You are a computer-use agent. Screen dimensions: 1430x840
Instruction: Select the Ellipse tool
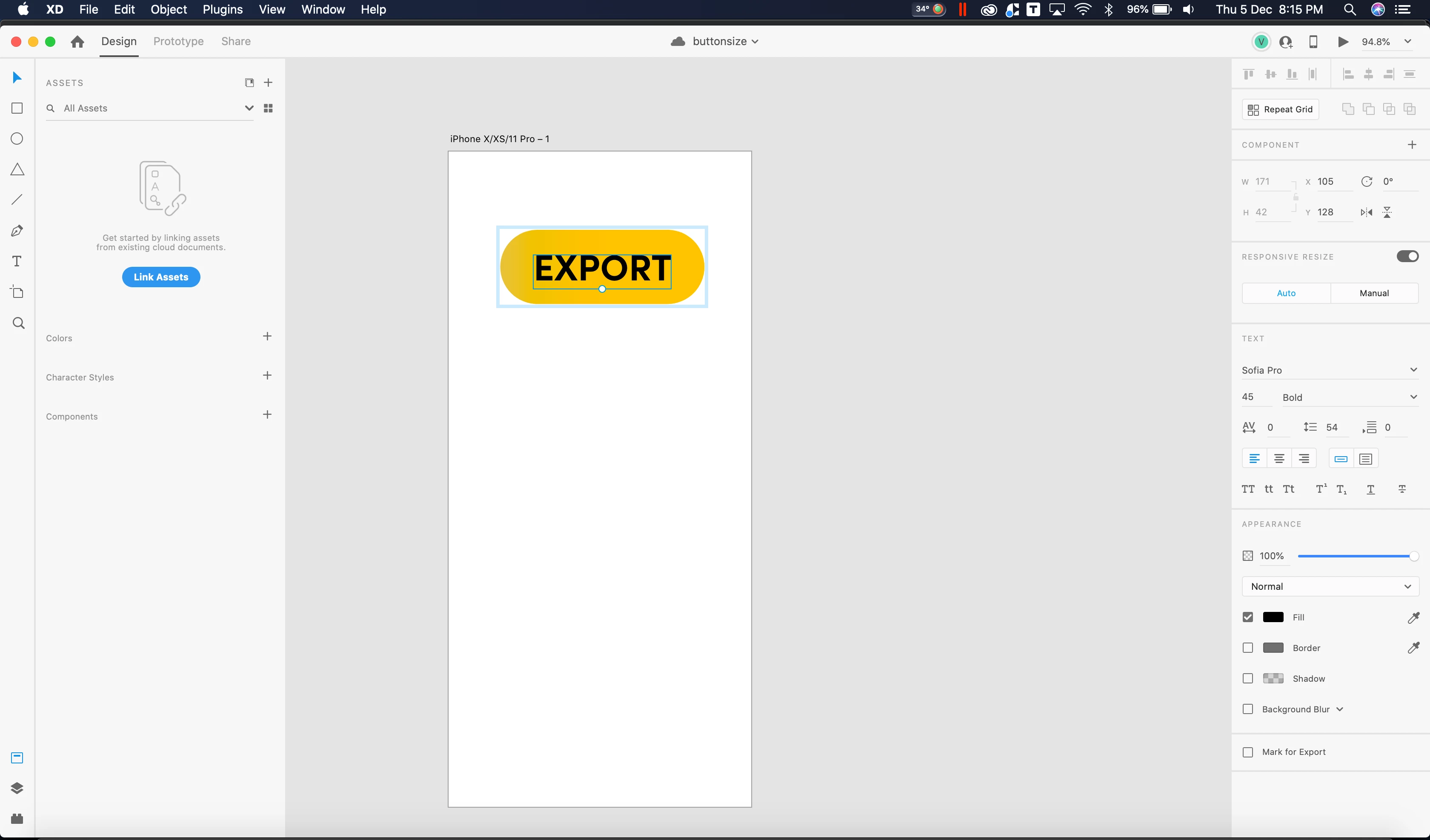coord(17,139)
